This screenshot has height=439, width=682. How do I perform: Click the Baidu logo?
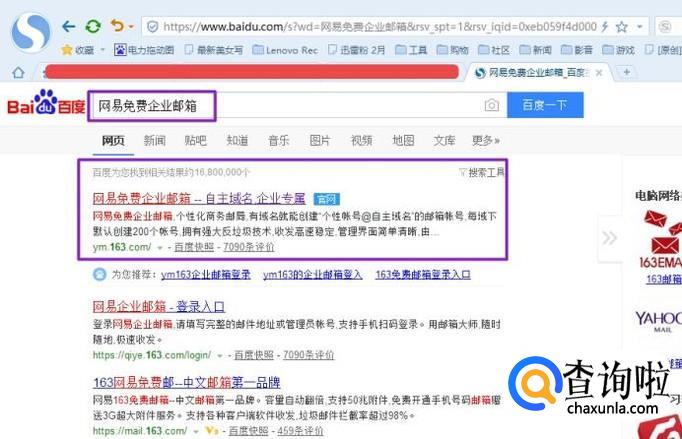(46, 103)
